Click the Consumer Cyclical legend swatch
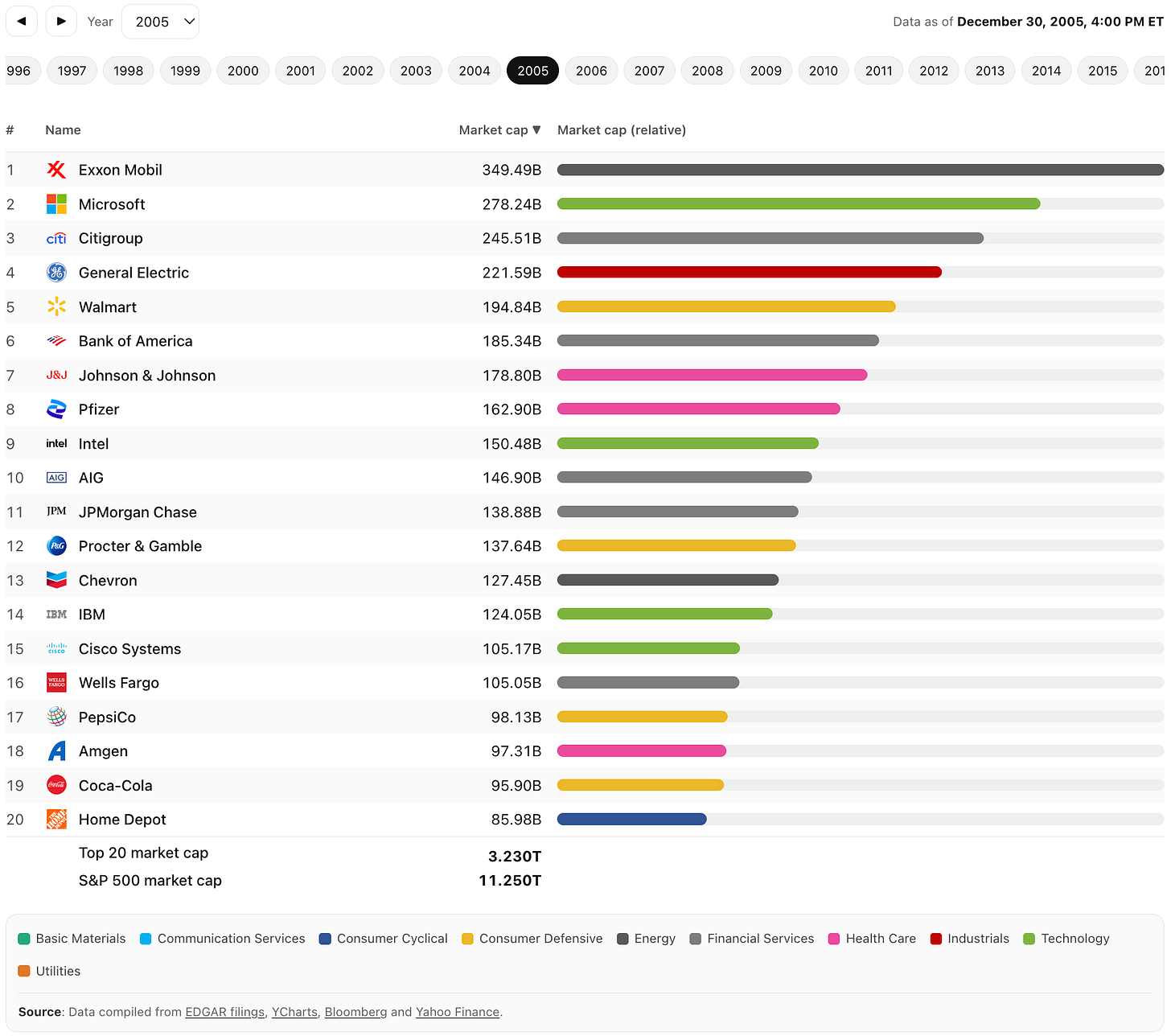 point(325,939)
